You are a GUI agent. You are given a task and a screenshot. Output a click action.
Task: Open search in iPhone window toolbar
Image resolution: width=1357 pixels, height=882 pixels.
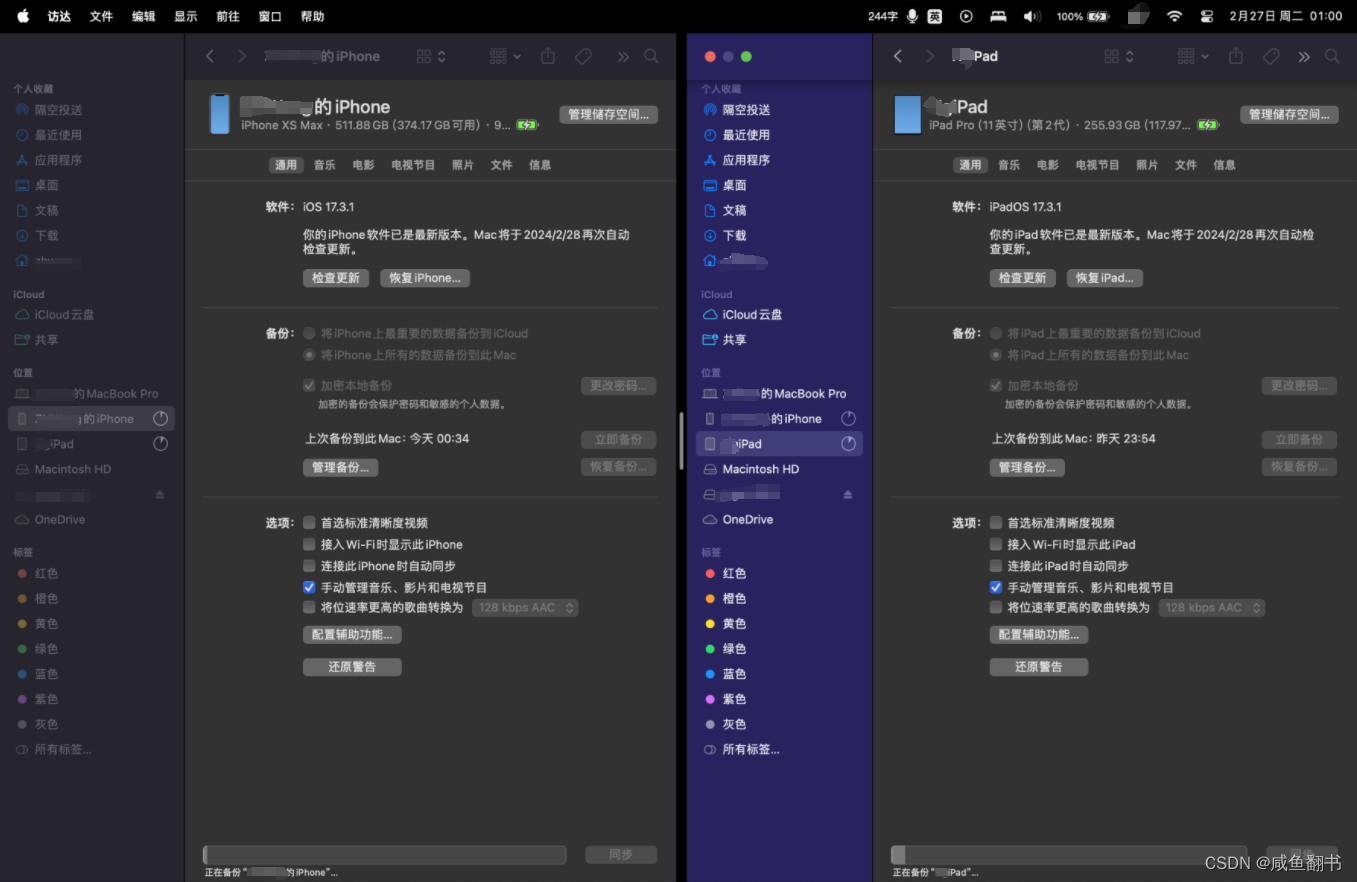pos(651,57)
